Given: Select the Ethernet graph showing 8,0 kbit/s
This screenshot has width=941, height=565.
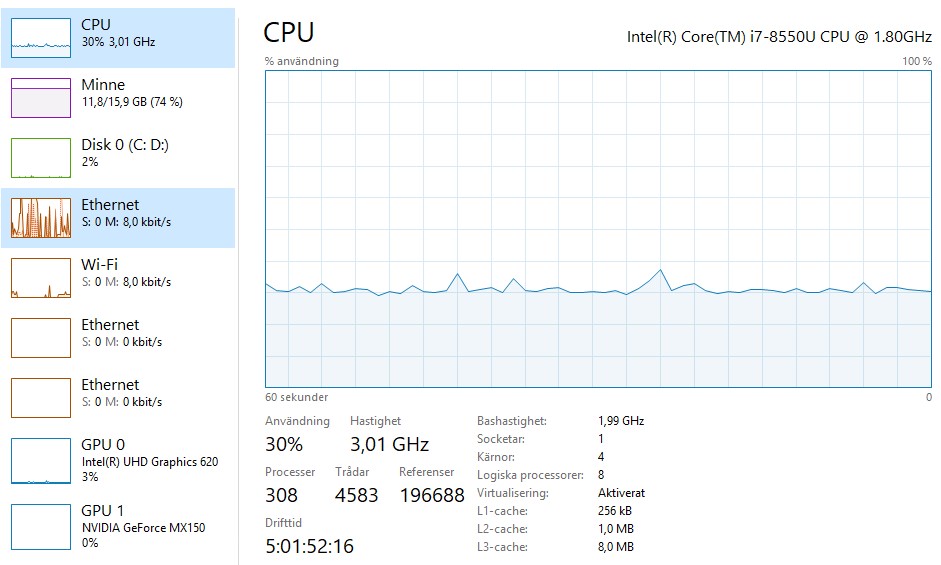Looking at the screenshot, I should [41, 217].
